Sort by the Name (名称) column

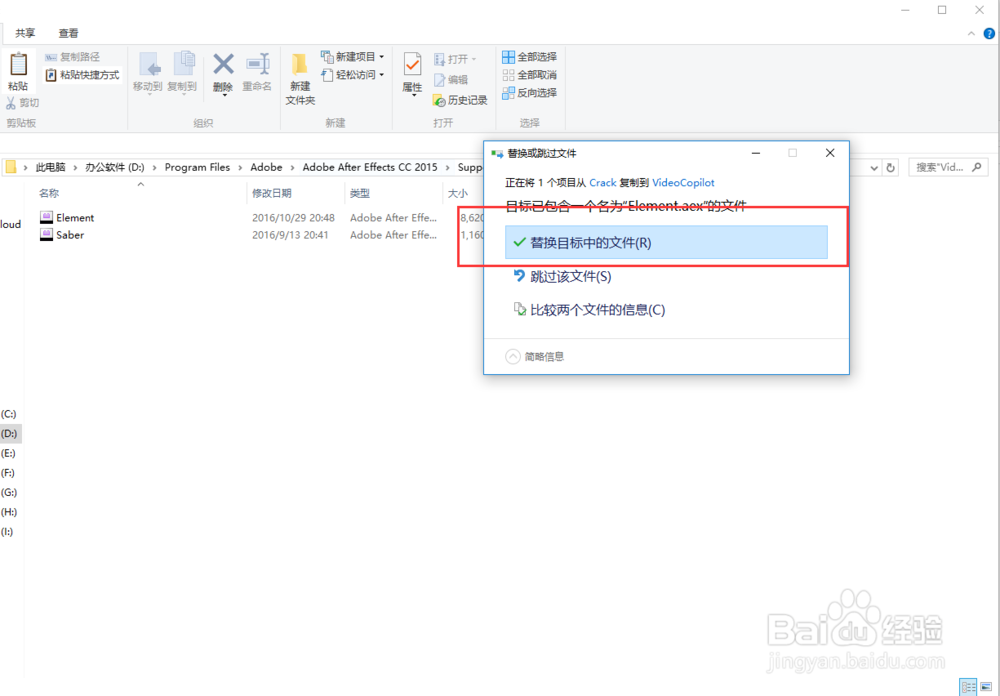(49, 193)
